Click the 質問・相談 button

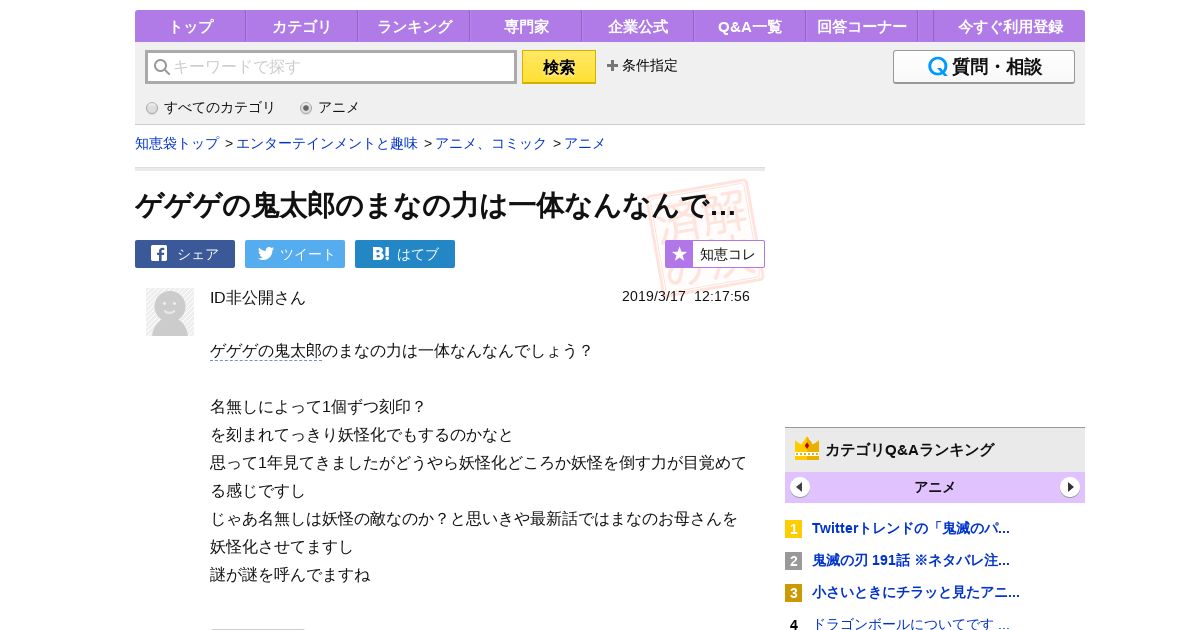[984, 67]
